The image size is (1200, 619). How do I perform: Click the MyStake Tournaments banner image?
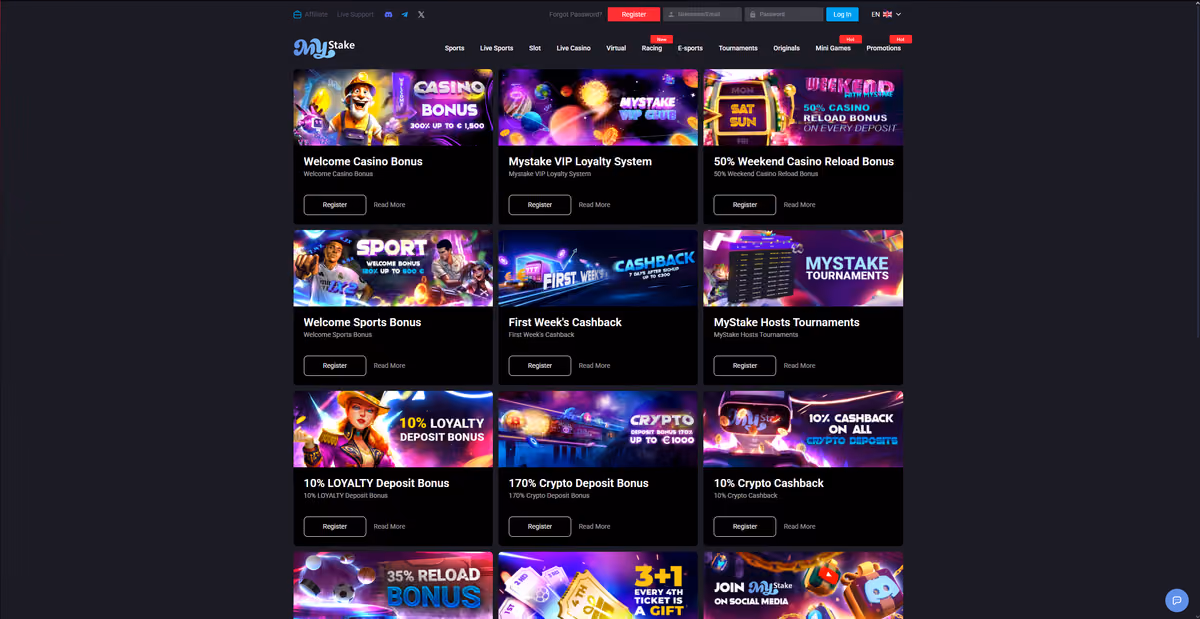[x=803, y=268]
